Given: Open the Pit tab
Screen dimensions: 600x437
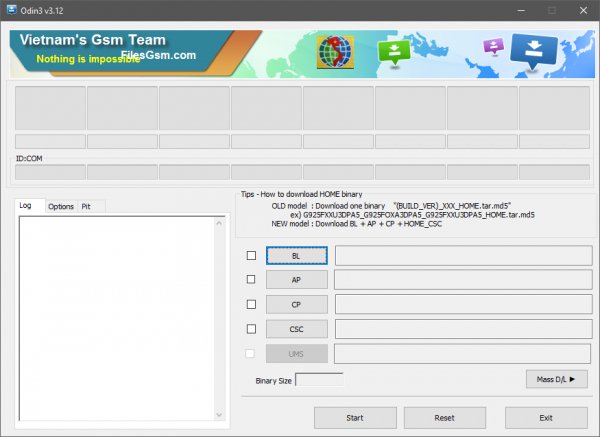Looking at the screenshot, I should point(91,206).
